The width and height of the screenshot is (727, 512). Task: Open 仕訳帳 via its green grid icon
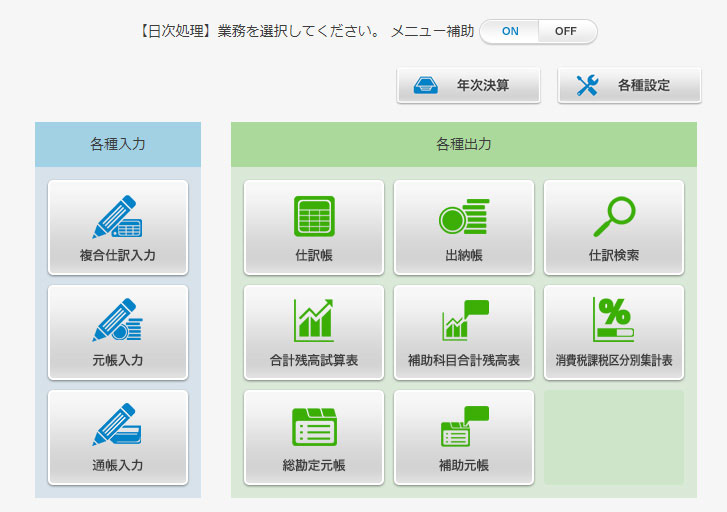(x=314, y=216)
